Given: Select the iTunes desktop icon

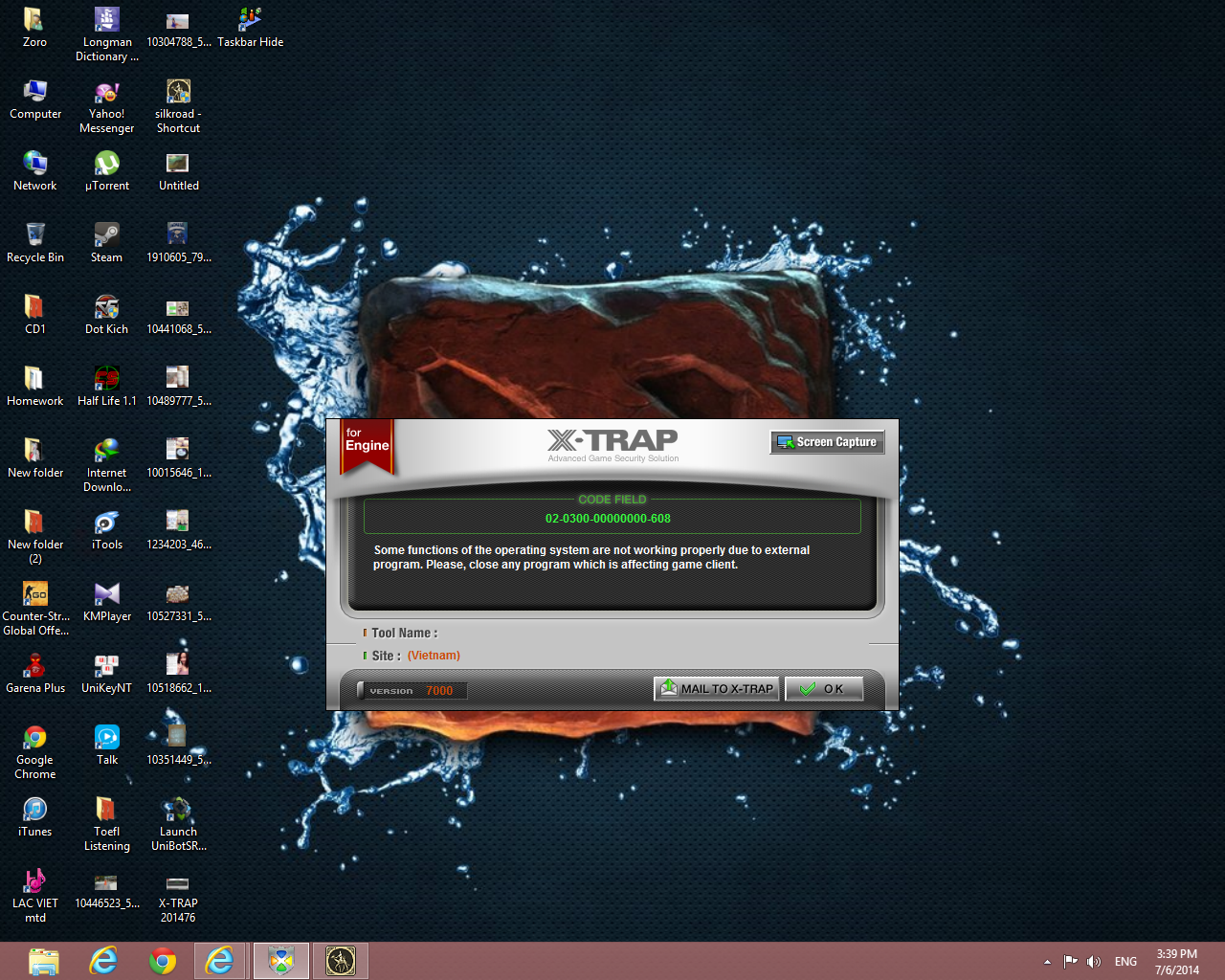Looking at the screenshot, I should click(x=35, y=816).
